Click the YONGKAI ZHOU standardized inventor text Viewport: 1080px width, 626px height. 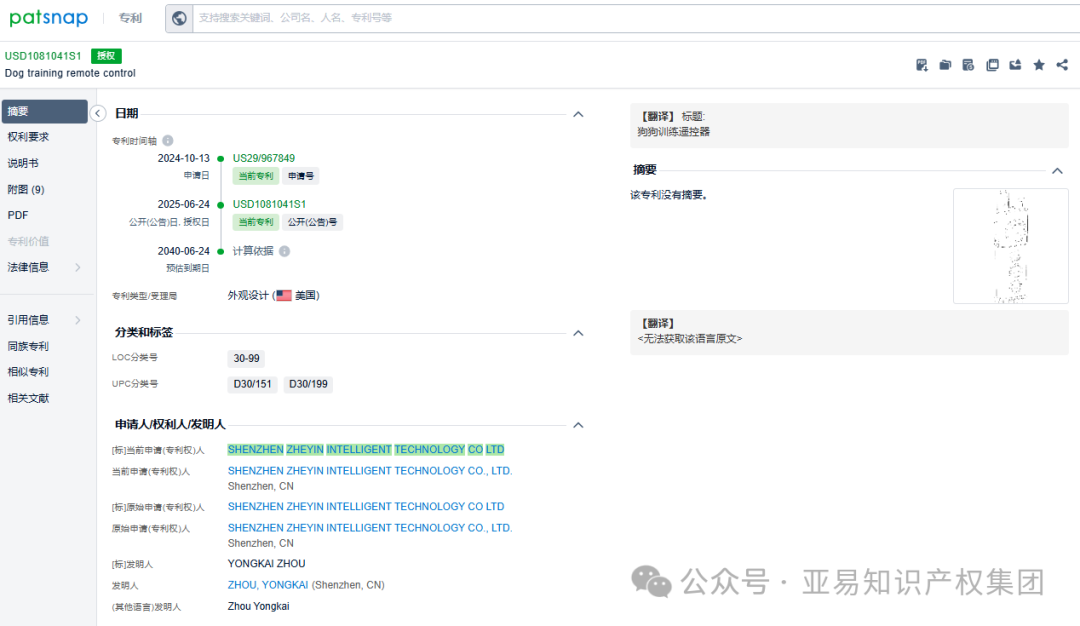click(267, 564)
